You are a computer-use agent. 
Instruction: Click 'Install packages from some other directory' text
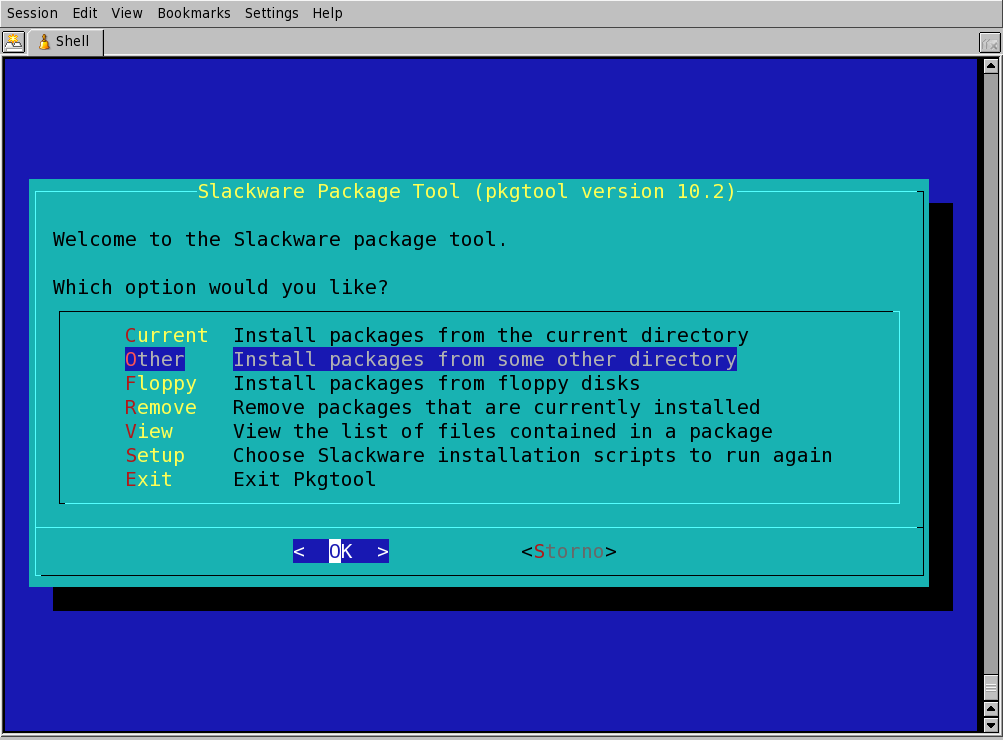tap(485, 359)
